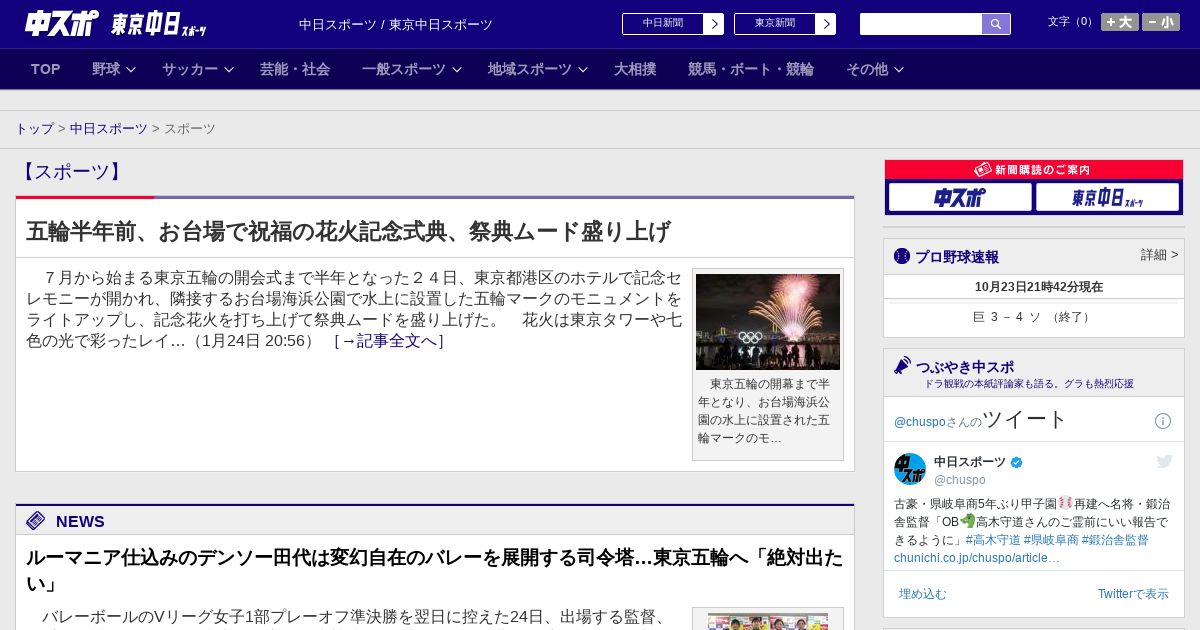Open the 中スポ subscription banner button
Screen dimensions: 1200x630
click(x=960, y=198)
